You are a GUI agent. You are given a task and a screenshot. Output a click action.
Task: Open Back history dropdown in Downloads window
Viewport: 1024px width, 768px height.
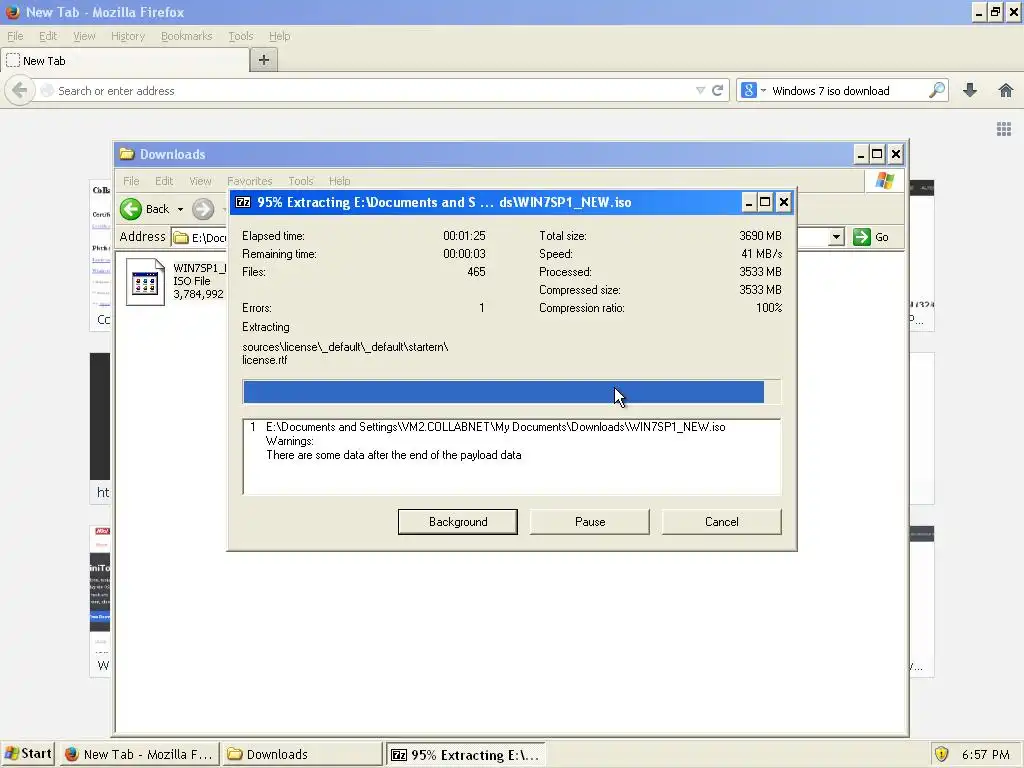(180, 210)
